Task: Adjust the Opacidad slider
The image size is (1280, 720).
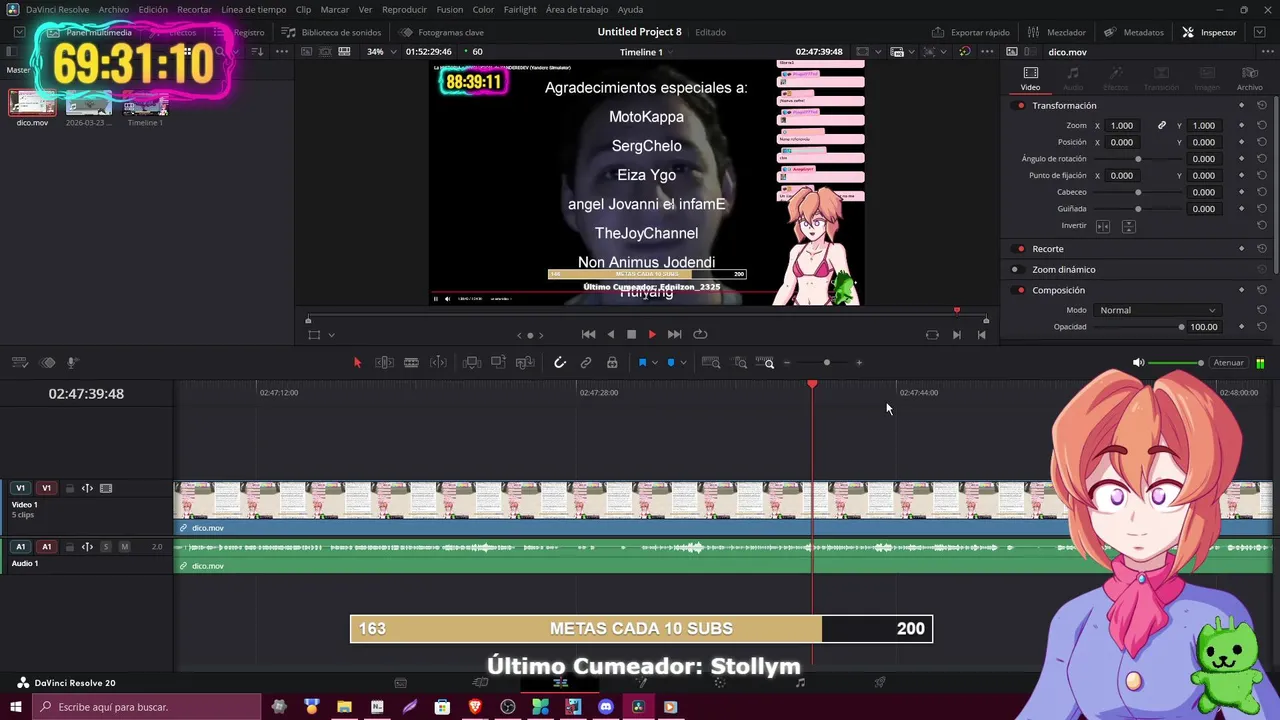Action: coord(1138,327)
